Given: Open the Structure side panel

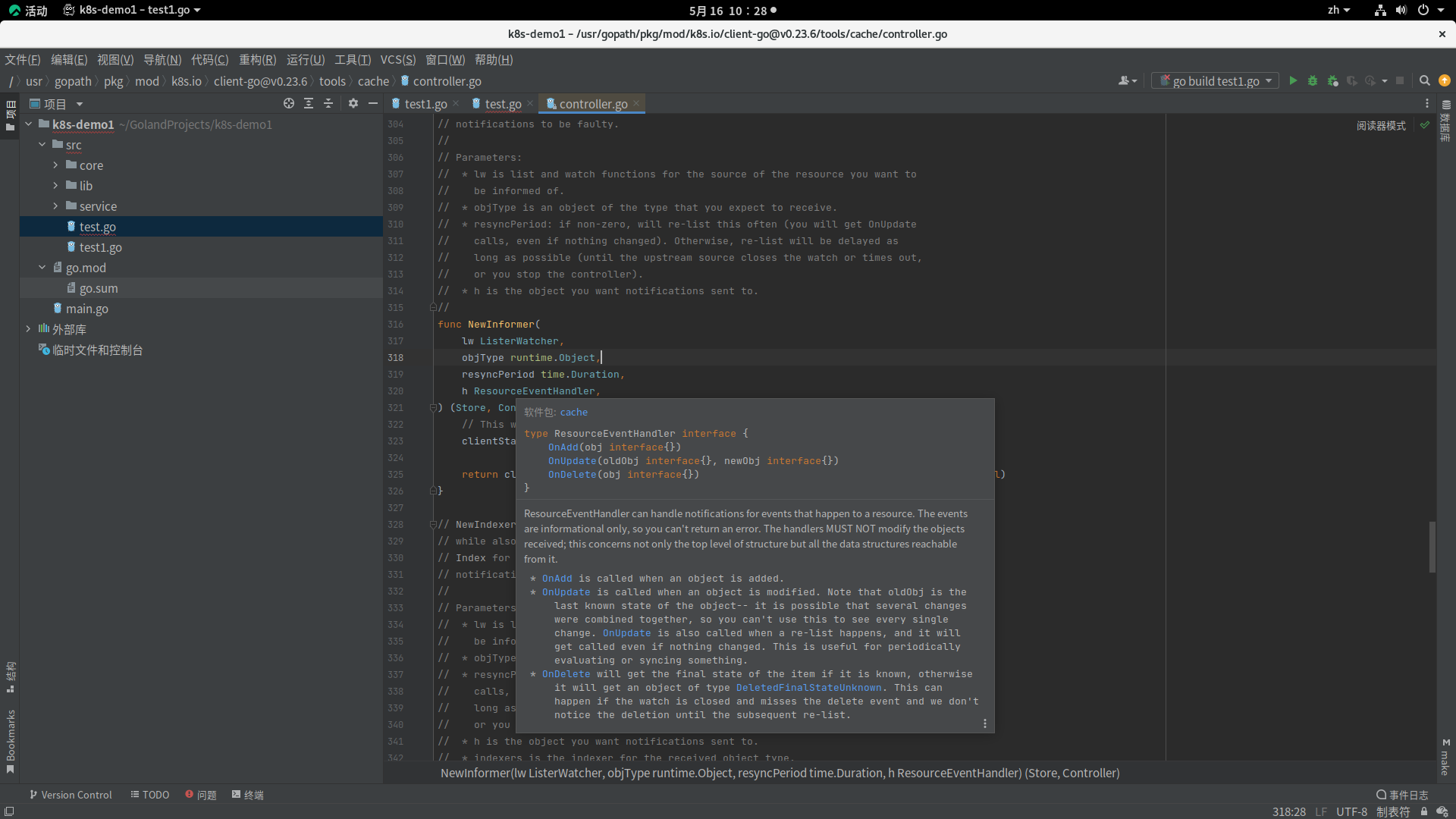Looking at the screenshot, I should tap(11, 677).
